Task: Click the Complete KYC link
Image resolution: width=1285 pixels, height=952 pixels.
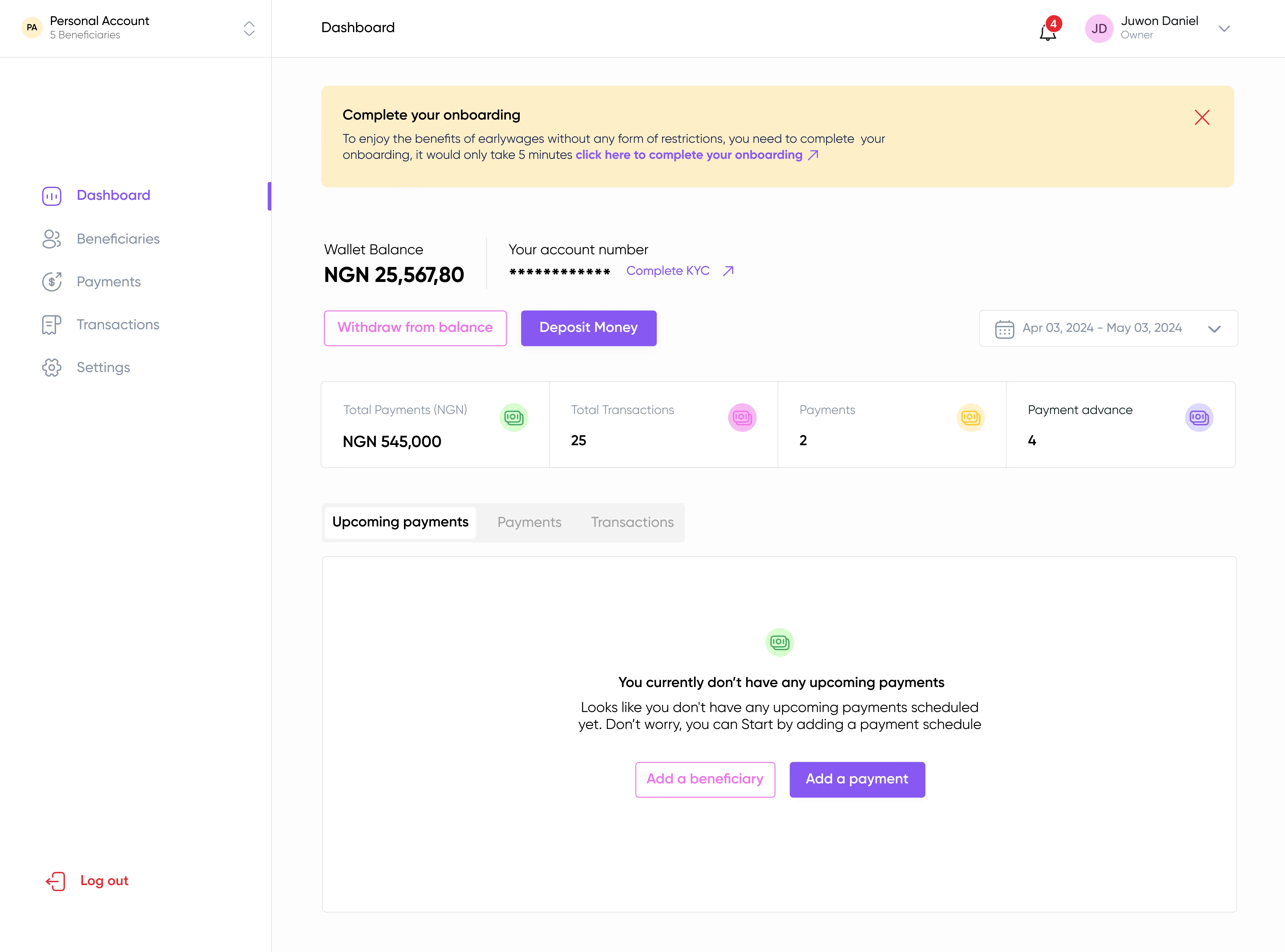Action: point(668,271)
